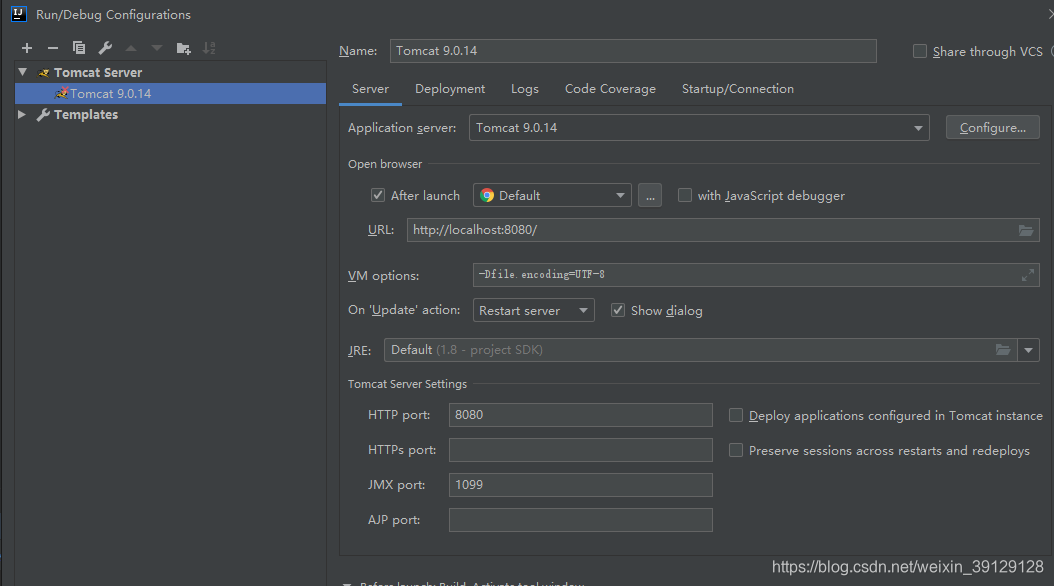This screenshot has height=586, width=1054.
Task: Click the VM options field
Action: [x=756, y=275]
